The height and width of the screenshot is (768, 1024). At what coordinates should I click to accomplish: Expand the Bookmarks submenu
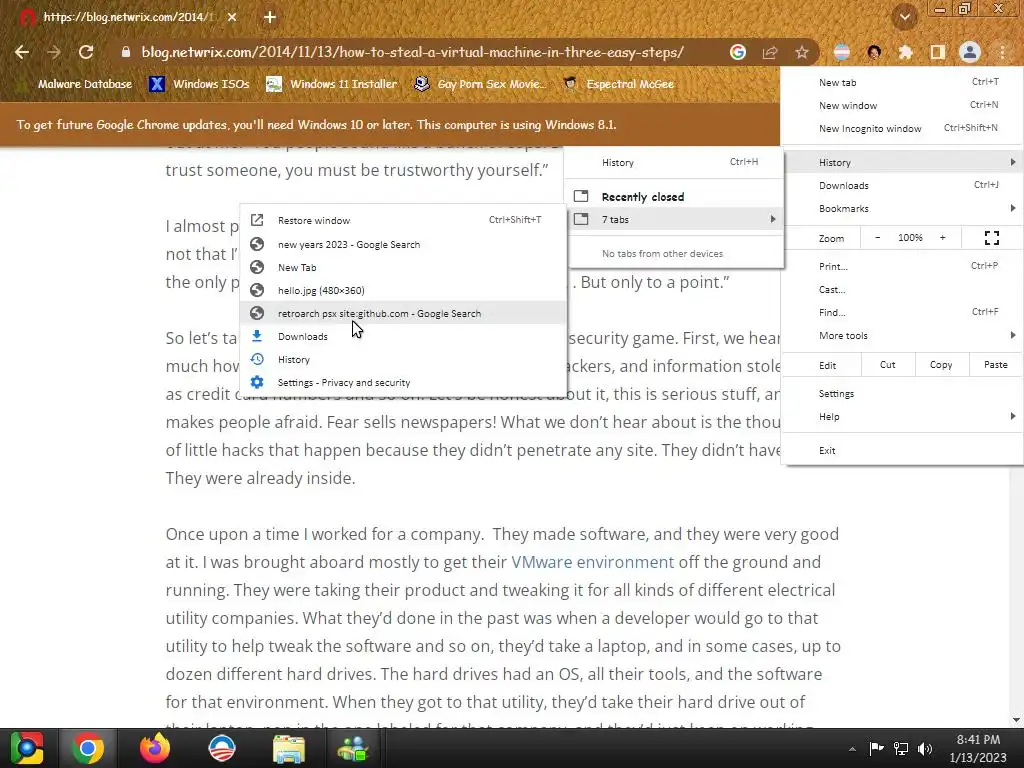[902, 208]
